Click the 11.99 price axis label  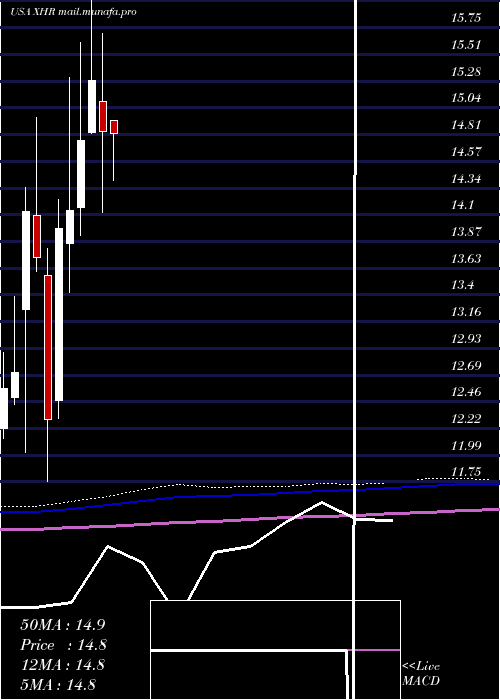click(x=466, y=445)
